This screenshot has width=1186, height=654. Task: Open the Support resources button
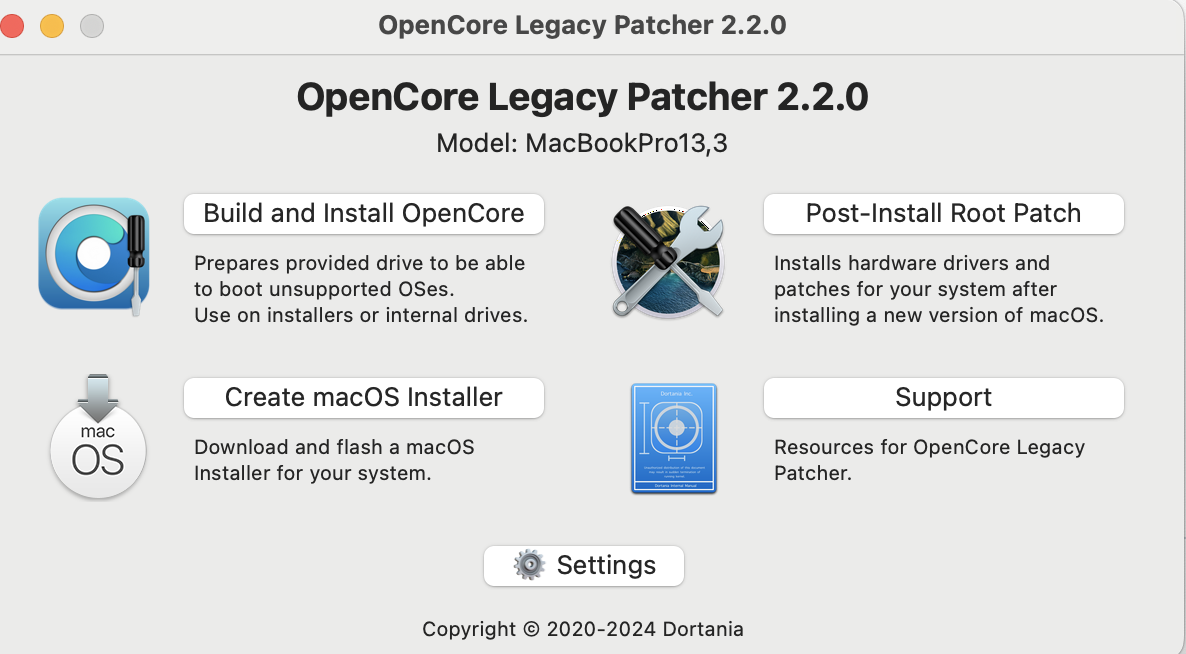pyautogui.click(x=943, y=398)
